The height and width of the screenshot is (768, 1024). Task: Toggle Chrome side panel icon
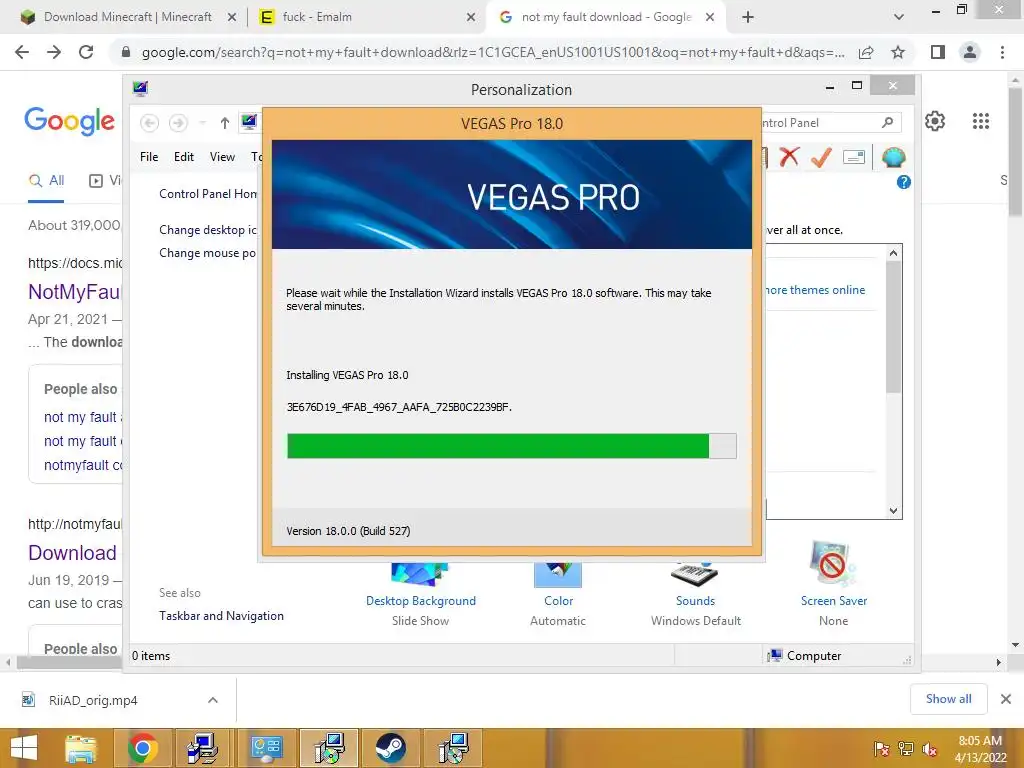(938, 52)
